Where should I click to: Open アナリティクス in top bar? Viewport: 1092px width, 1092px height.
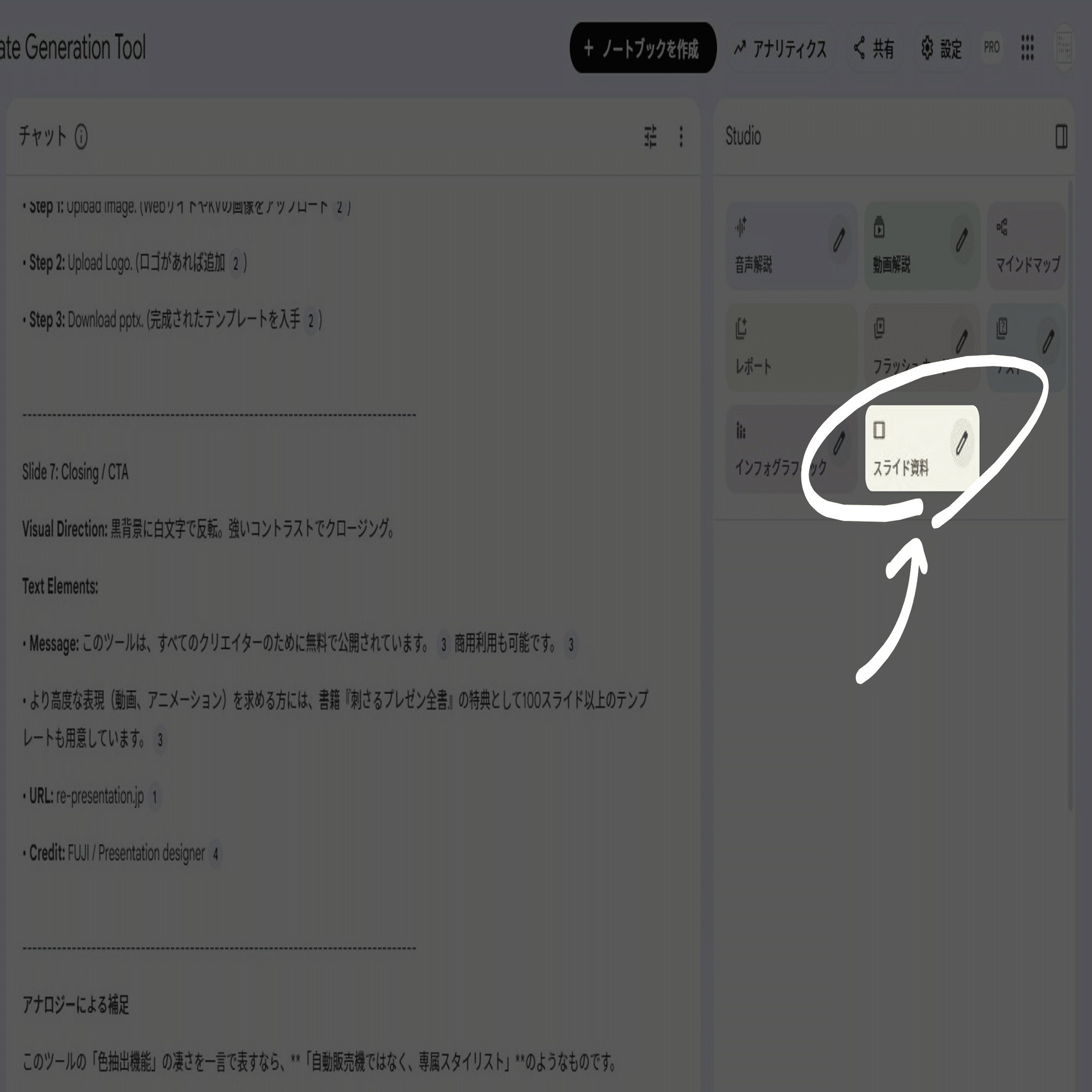point(781,49)
